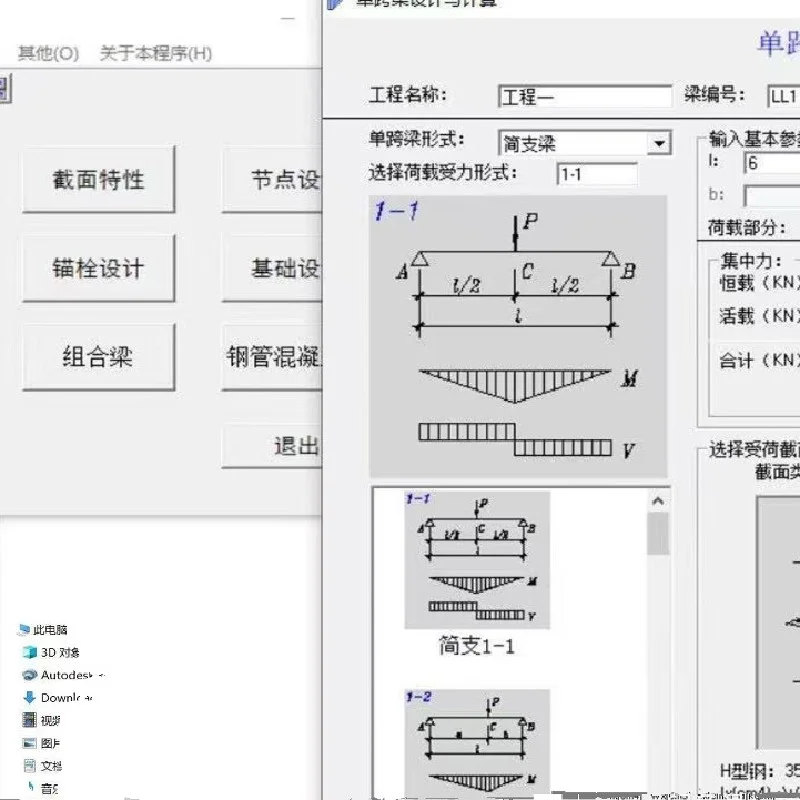Viewport: 800px width, 800px height.
Task: Click the 3D 对象 cube icon
Action: tap(30, 652)
